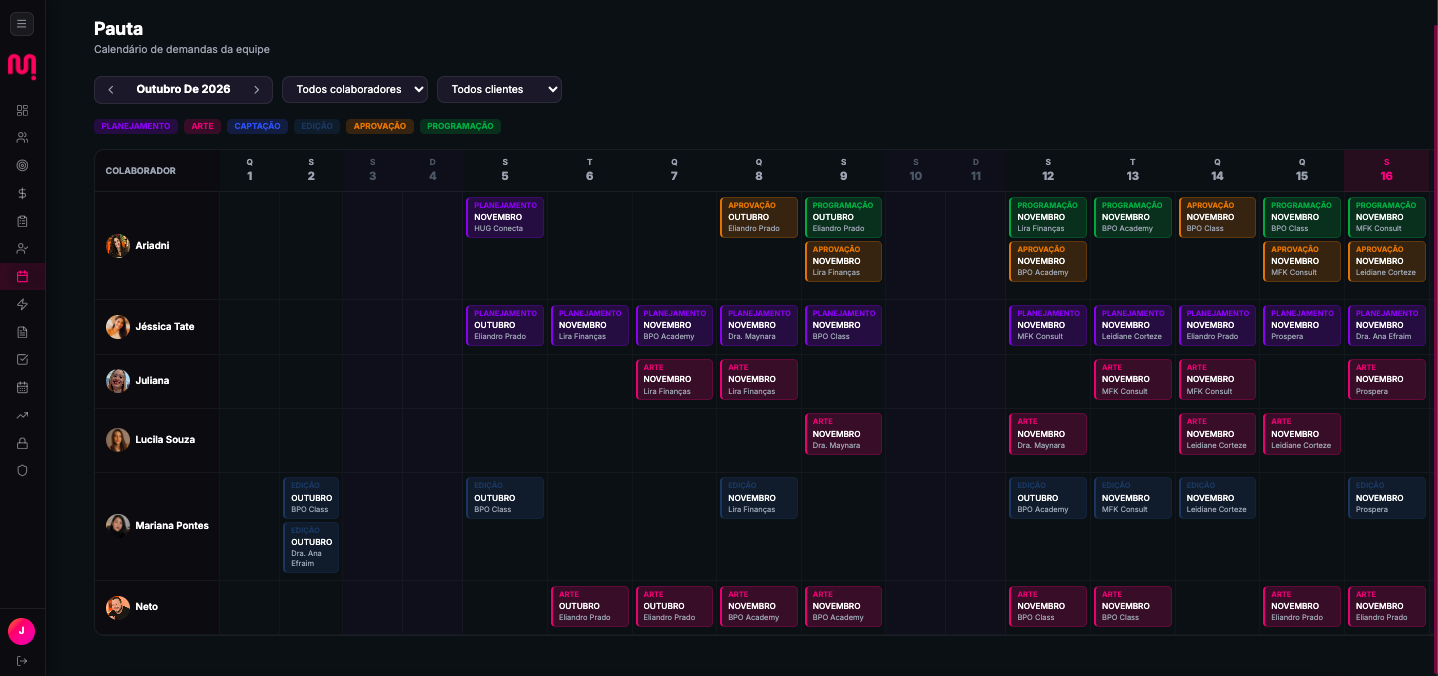Viewport: 1438px width, 676px height.
Task: Click Juliana's profile avatar
Action: tap(118, 381)
